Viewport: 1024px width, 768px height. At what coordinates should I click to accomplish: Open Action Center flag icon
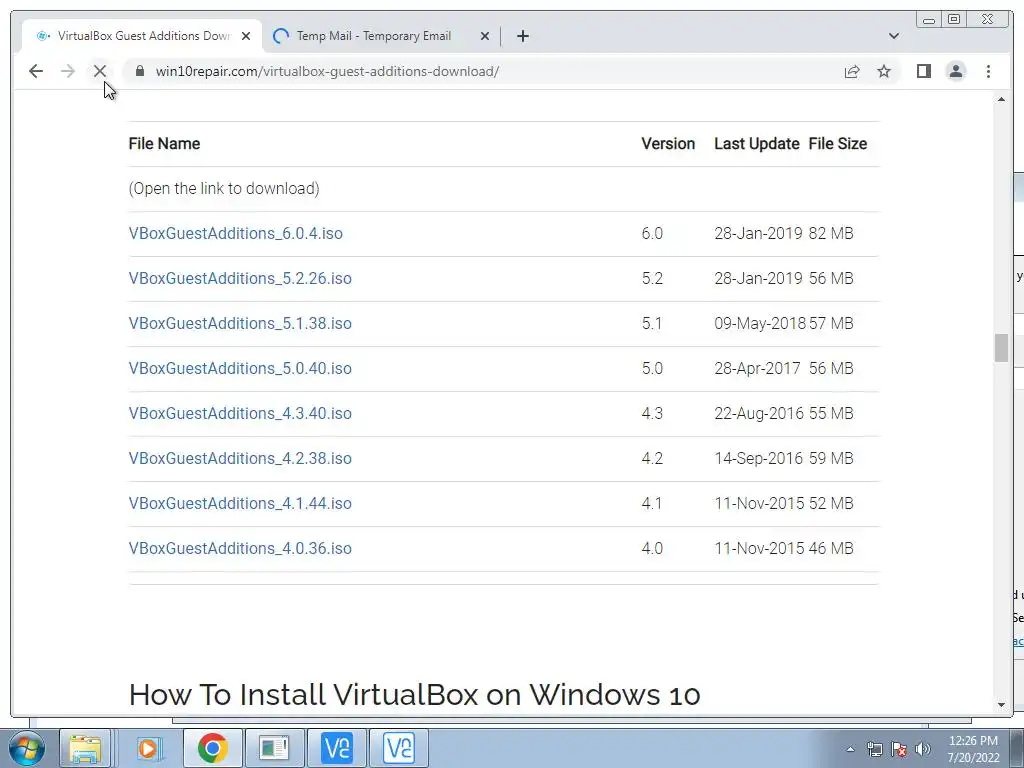[x=899, y=749]
